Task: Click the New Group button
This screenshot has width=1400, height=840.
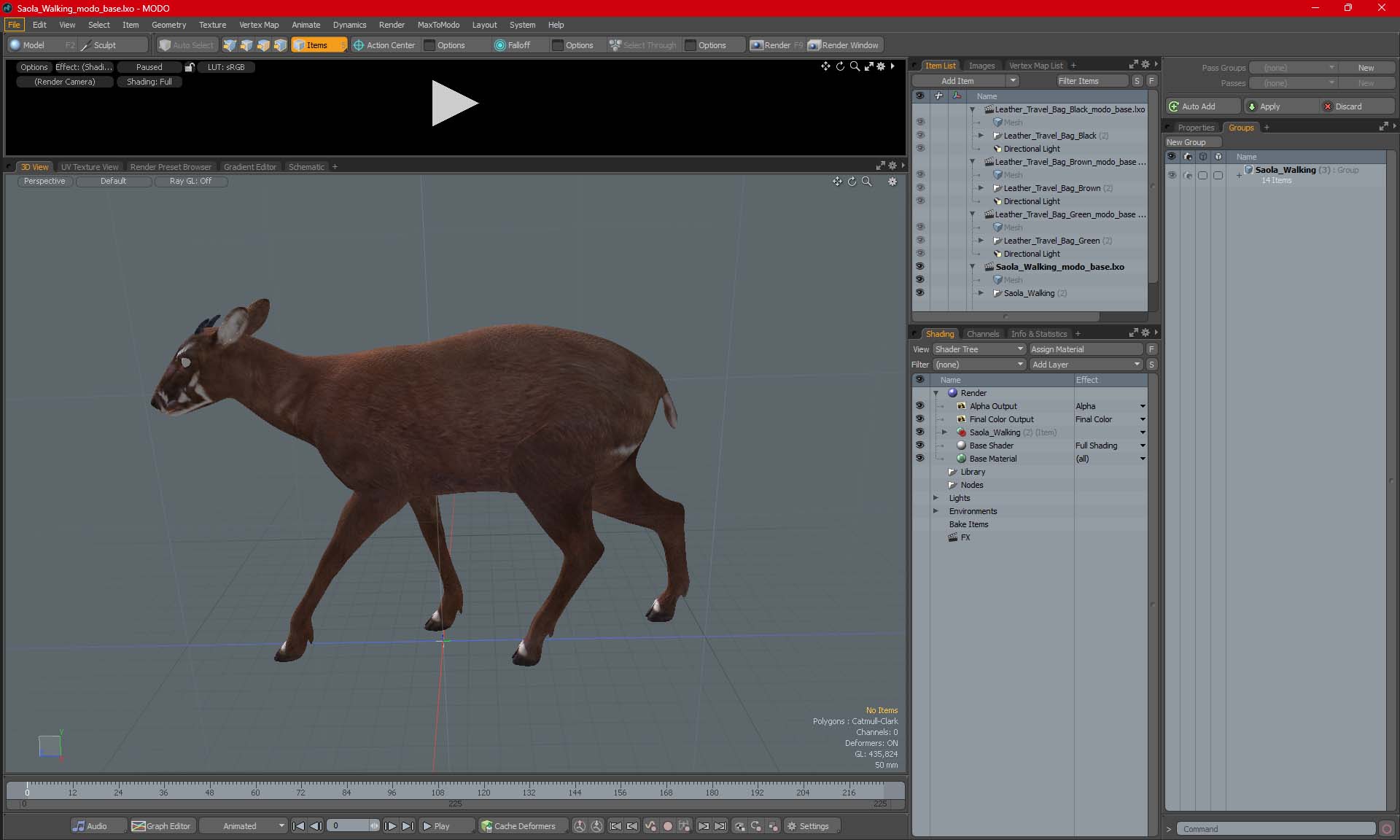Action: pos(1193,142)
